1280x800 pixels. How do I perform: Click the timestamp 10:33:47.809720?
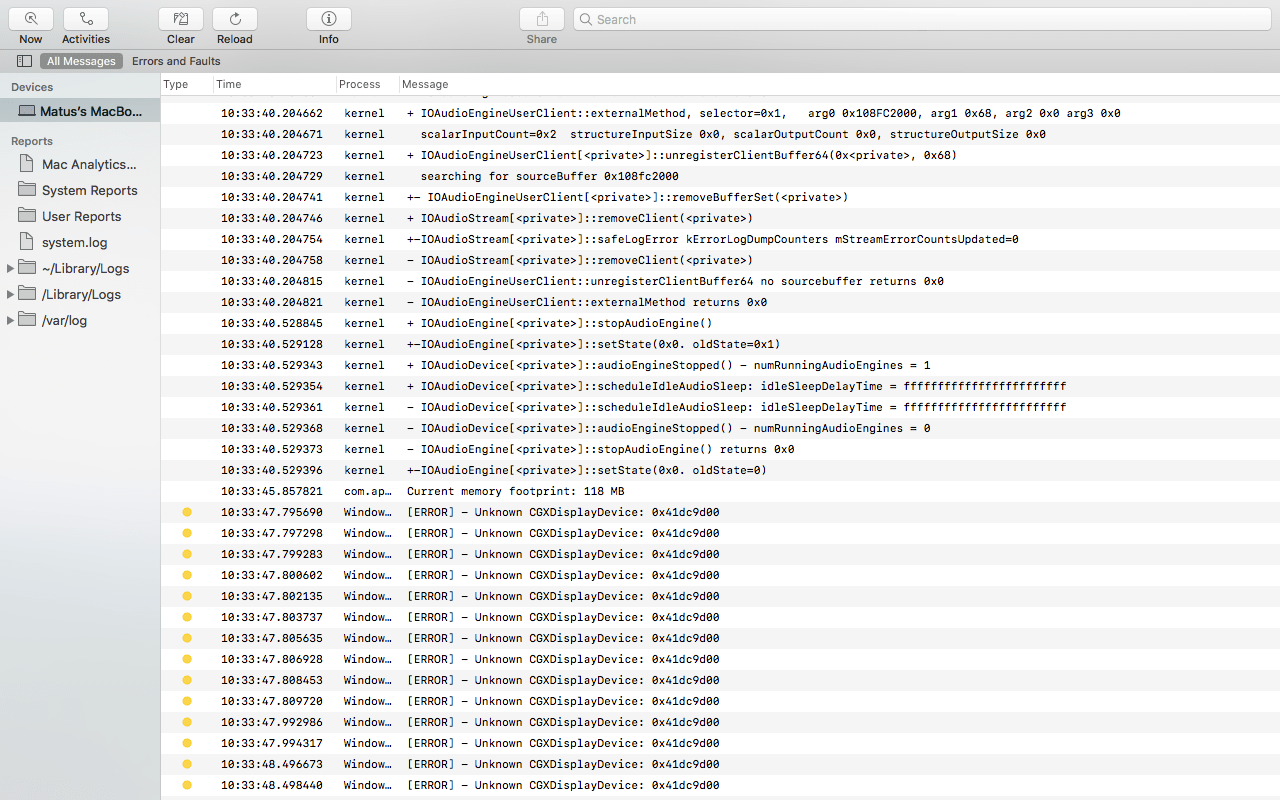(272, 701)
